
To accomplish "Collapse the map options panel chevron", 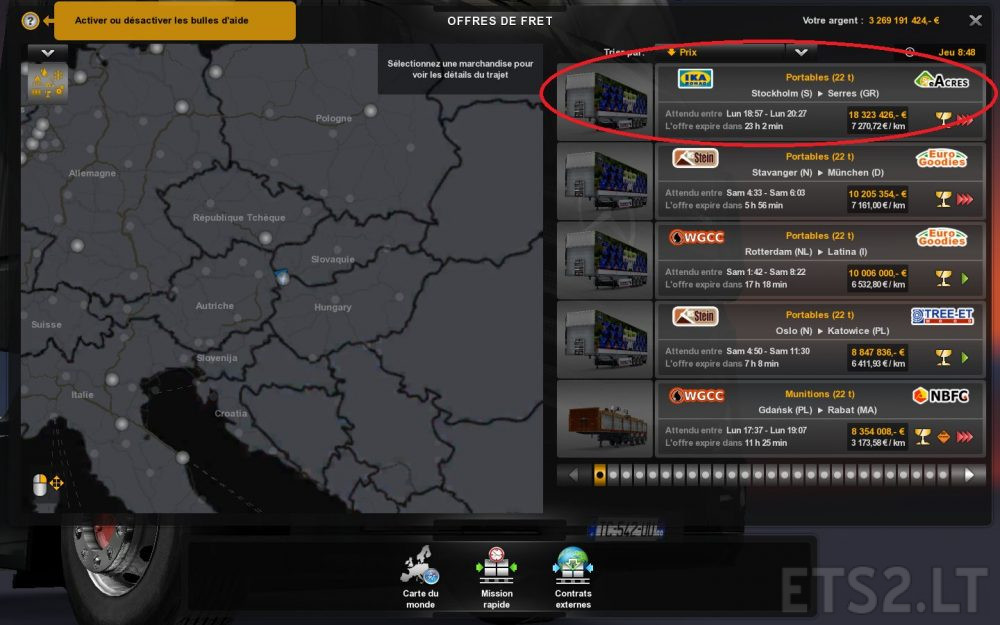I will [46, 51].
